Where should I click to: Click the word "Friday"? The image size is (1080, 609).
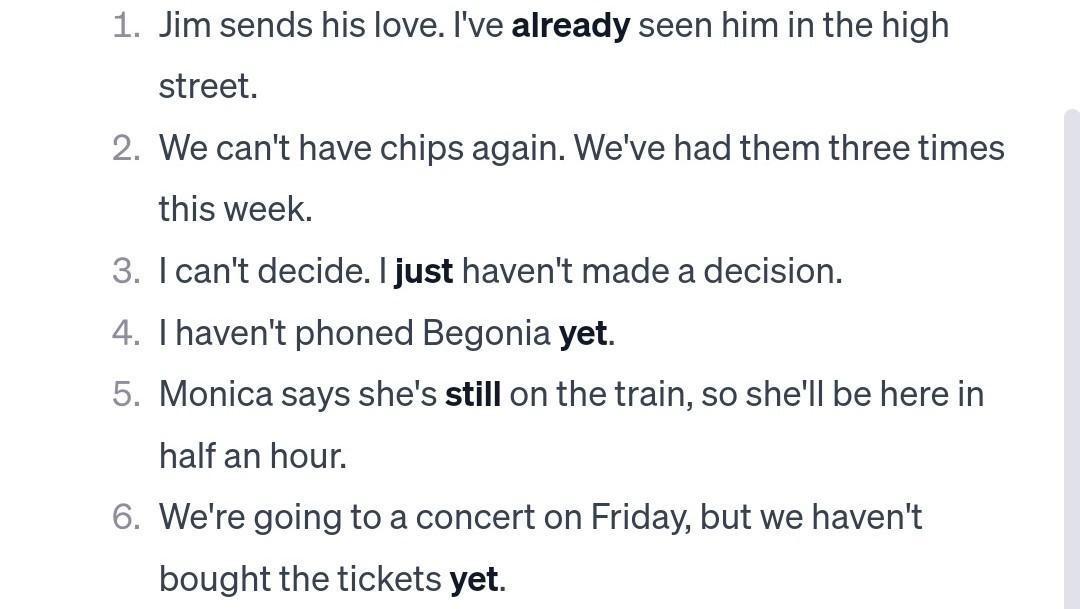click(640, 517)
